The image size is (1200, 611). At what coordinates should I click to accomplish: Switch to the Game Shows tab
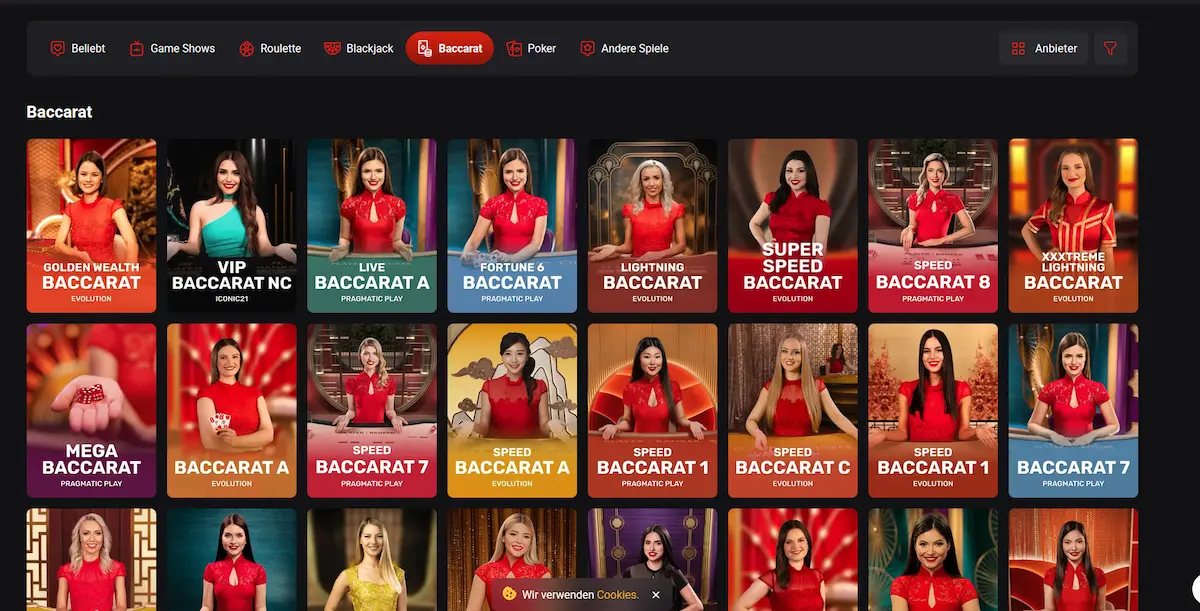click(172, 48)
